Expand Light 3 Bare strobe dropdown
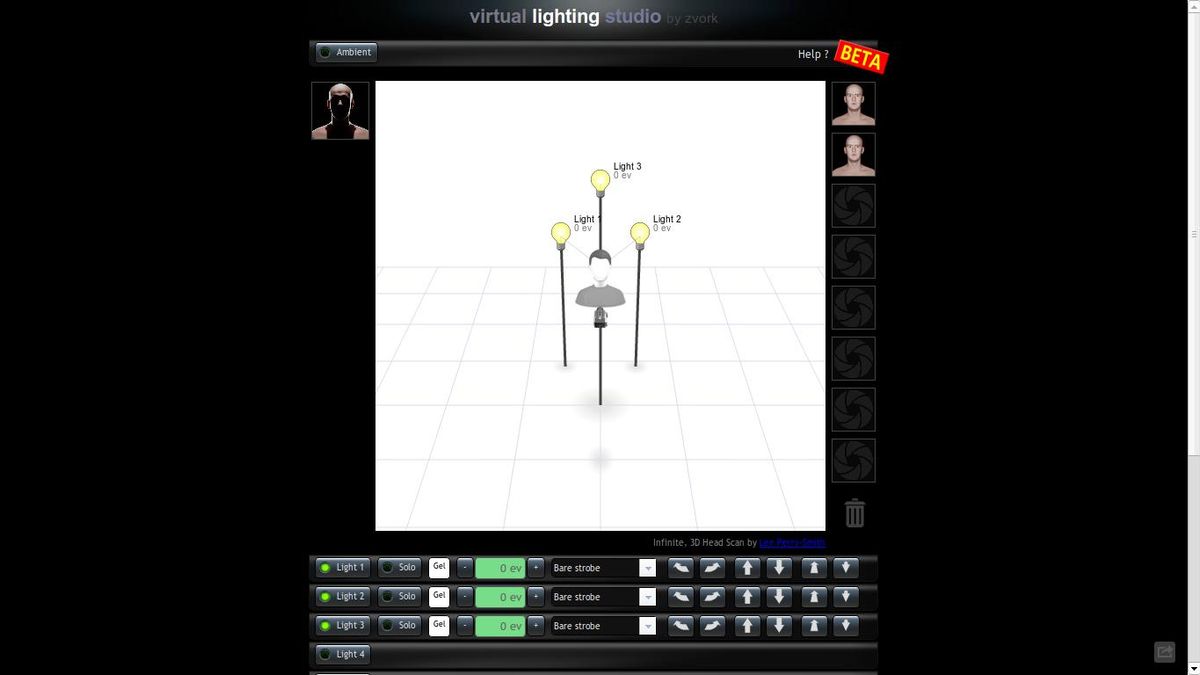This screenshot has height=675, width=1200. tap(604, 626)
